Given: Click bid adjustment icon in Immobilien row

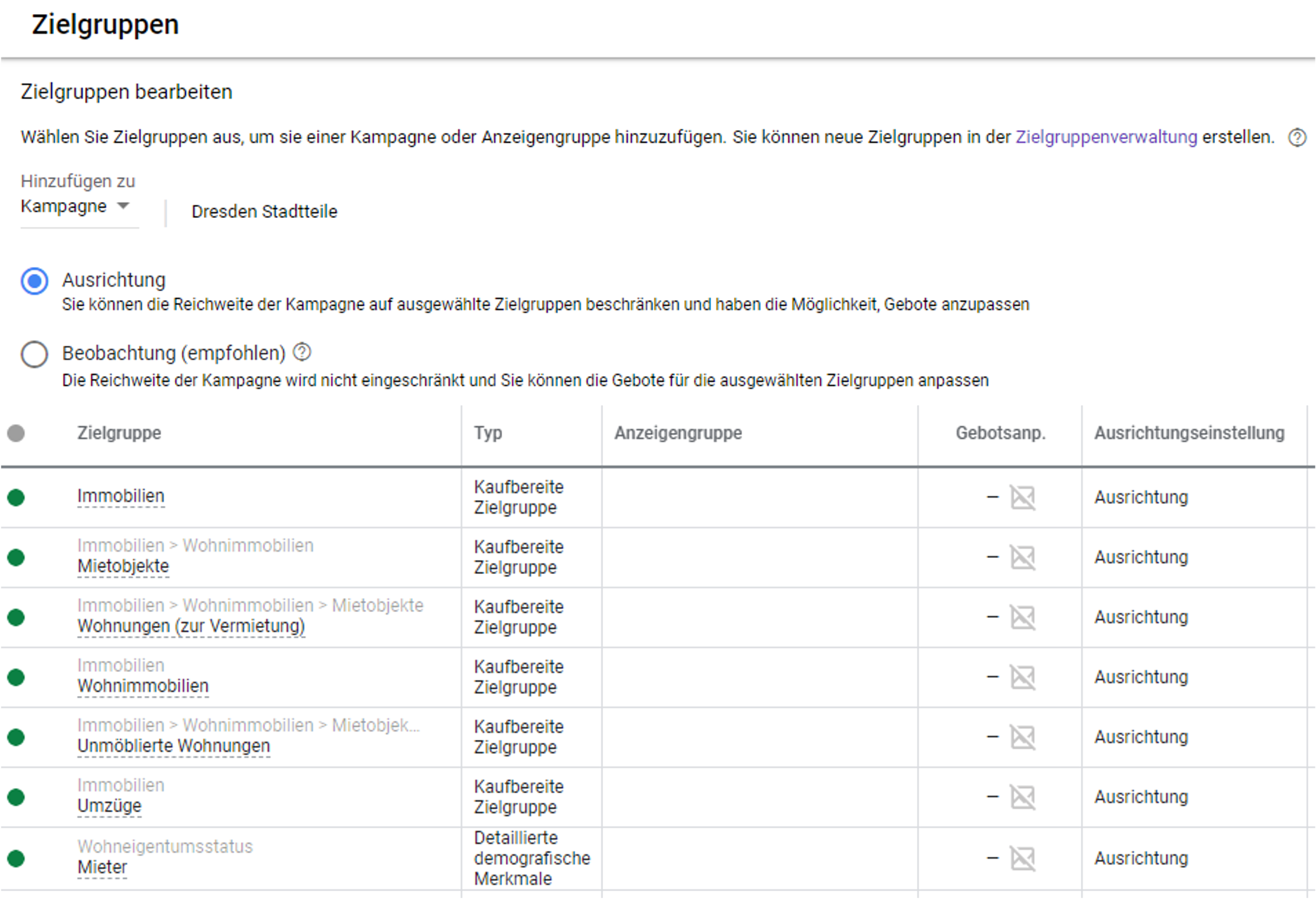Looking at the screenshot, I should pyautogui.click(x=1022, y=498).
